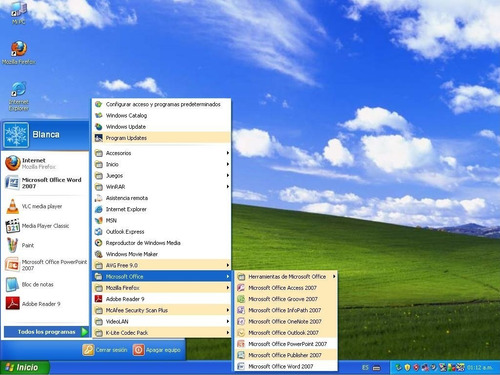Launch Microsoft Office Word 2007 from submenu
The height and width of the screenshot is (375, 500).
coord(286,366)
